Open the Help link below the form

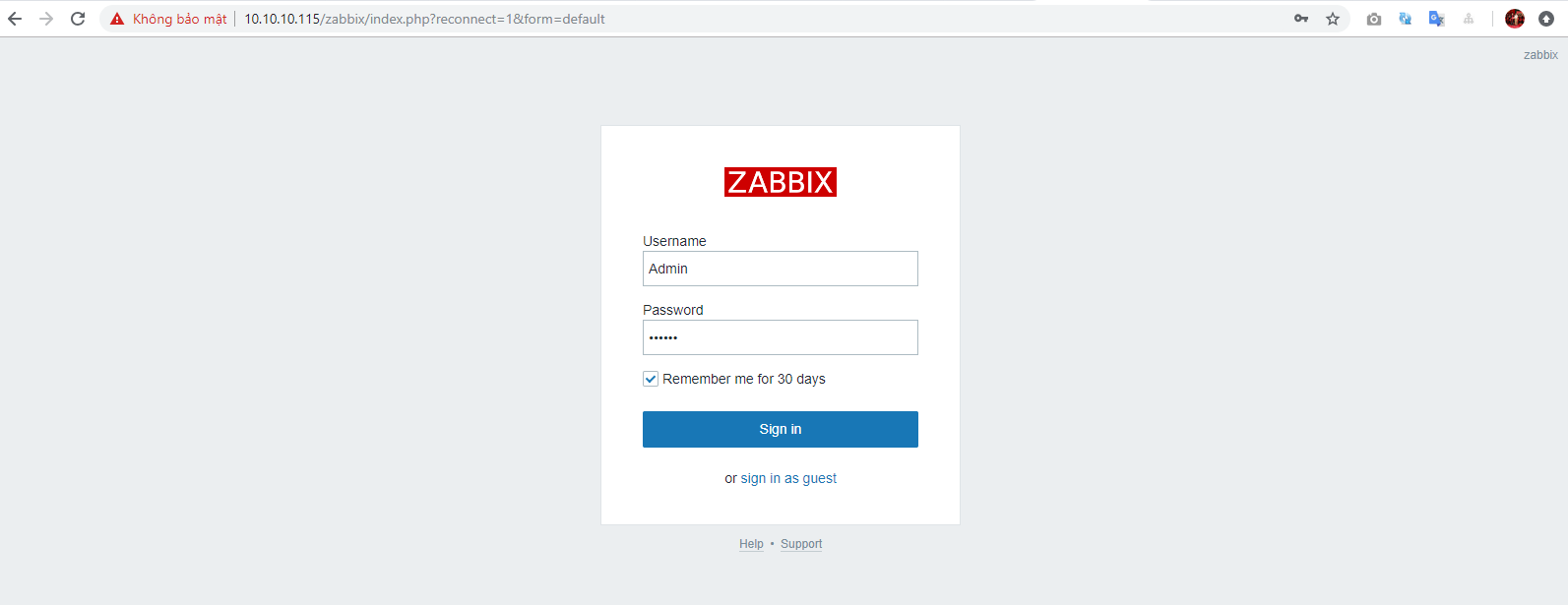[x=751, y=544]
